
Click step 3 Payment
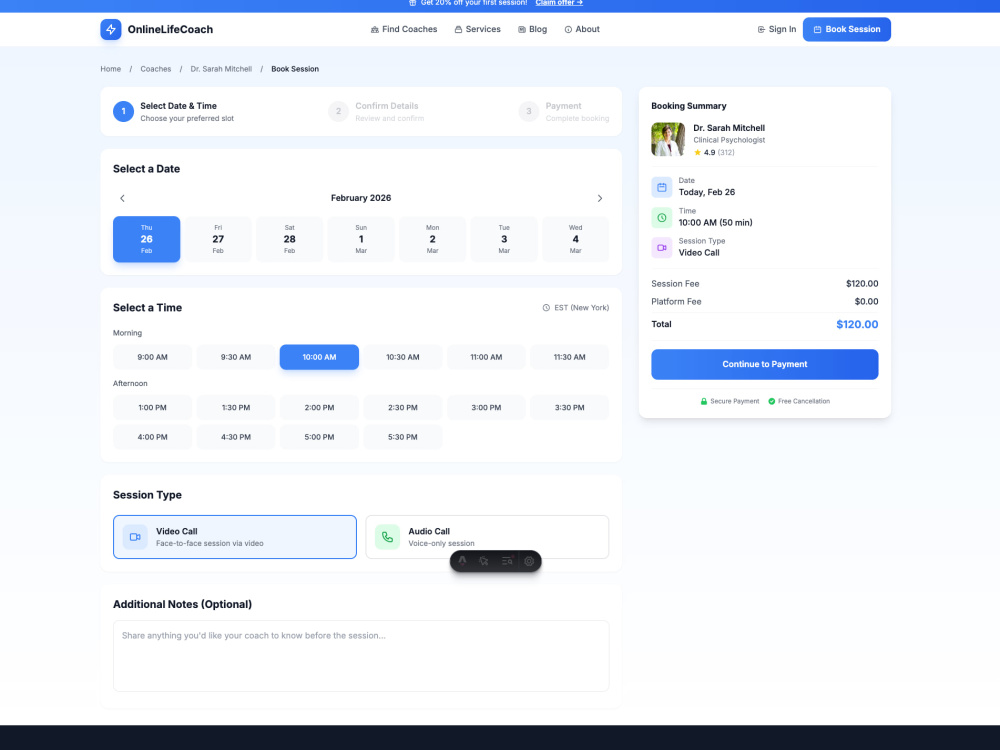(x=564, y=112)
